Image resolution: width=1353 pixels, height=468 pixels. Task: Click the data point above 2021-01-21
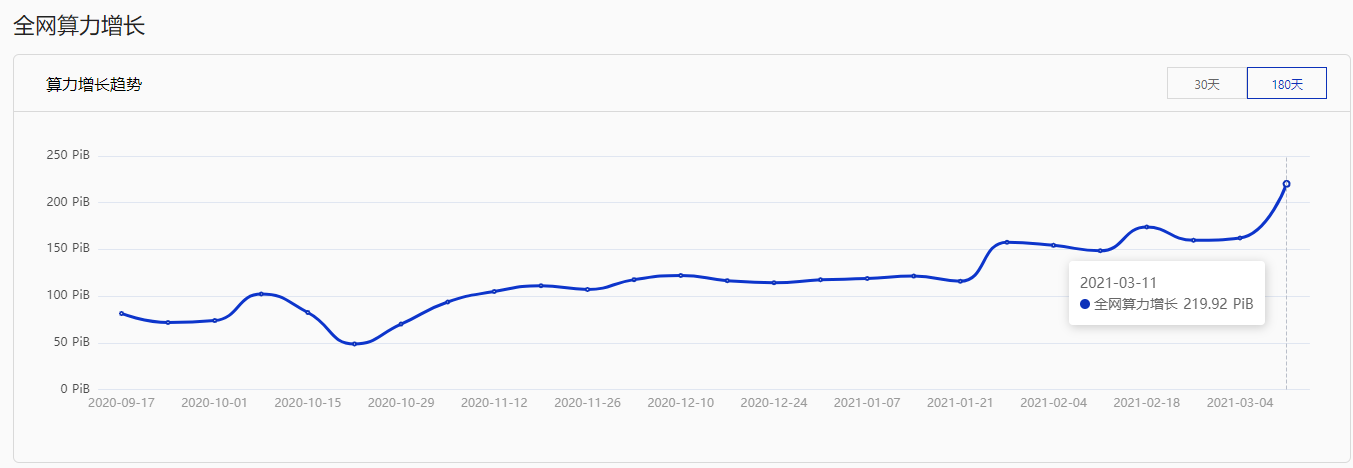960,281
